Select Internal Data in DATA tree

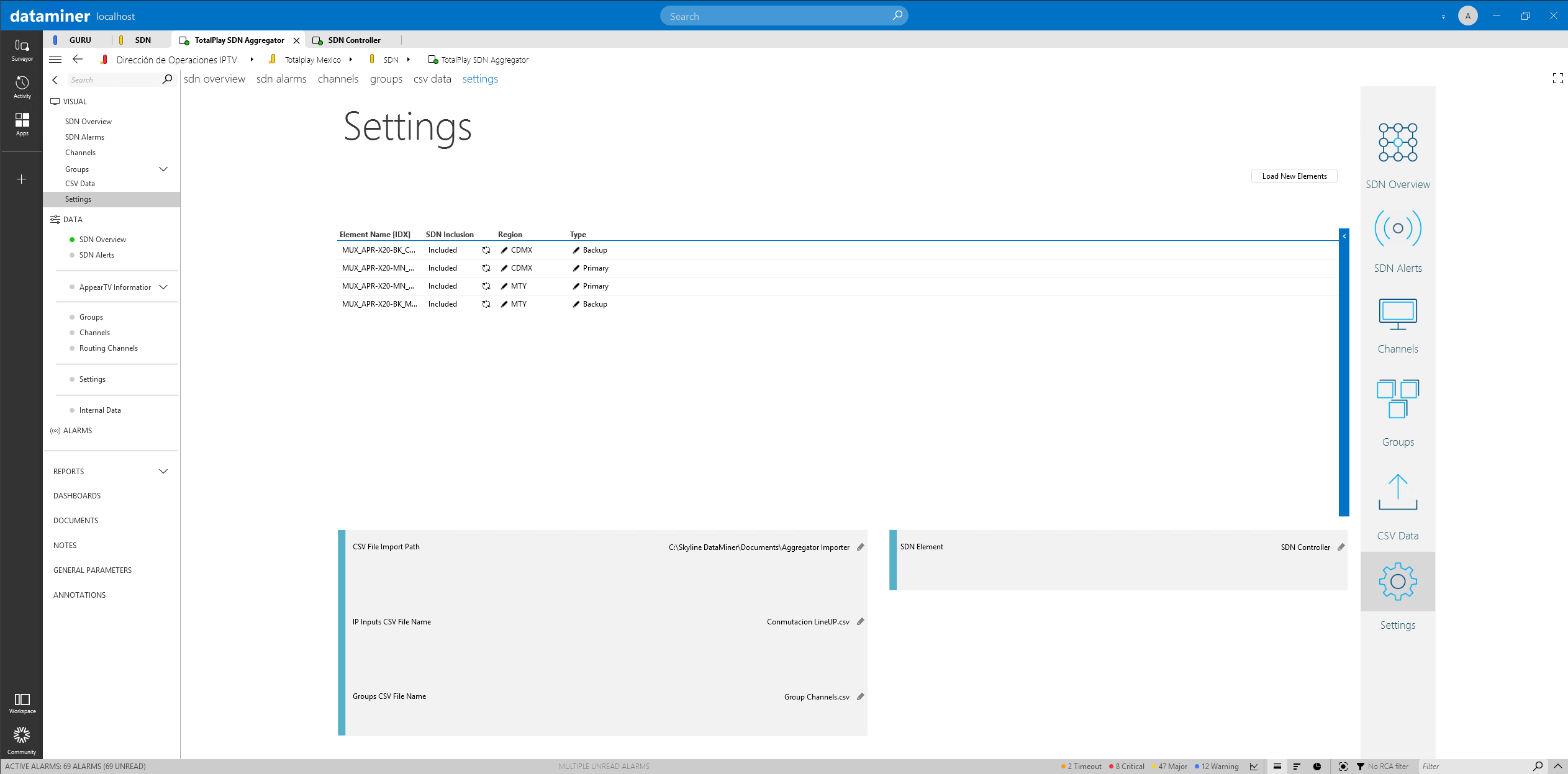[x=100, y=410]
